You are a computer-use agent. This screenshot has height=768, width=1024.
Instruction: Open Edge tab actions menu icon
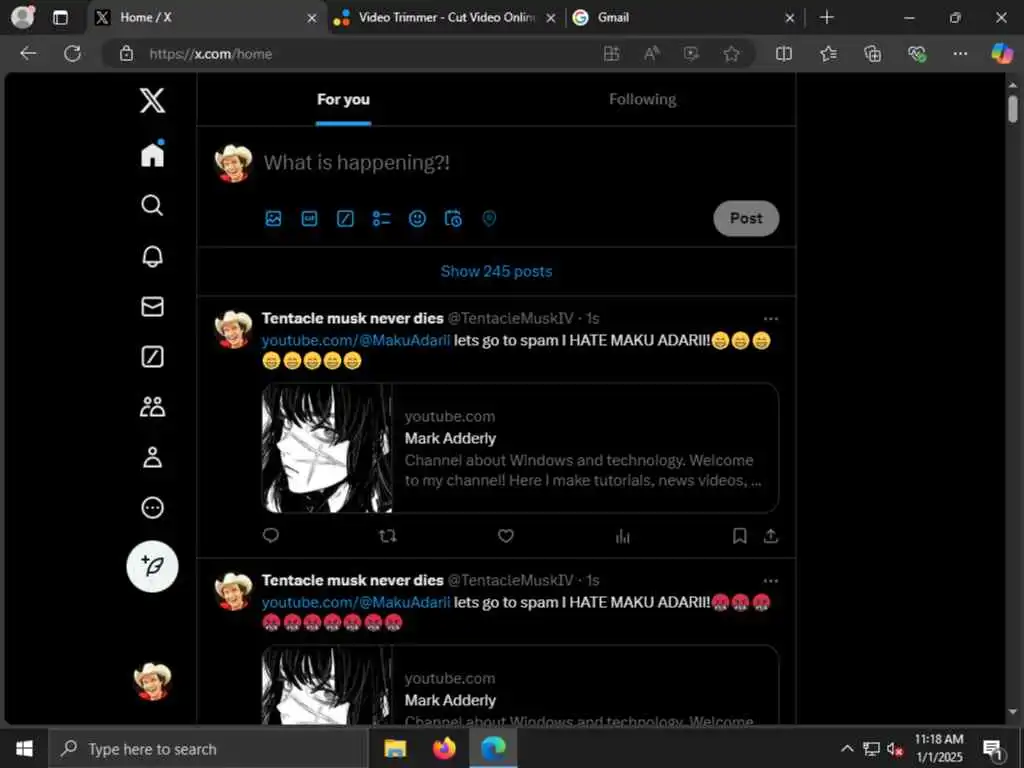[x=60, y=18]
